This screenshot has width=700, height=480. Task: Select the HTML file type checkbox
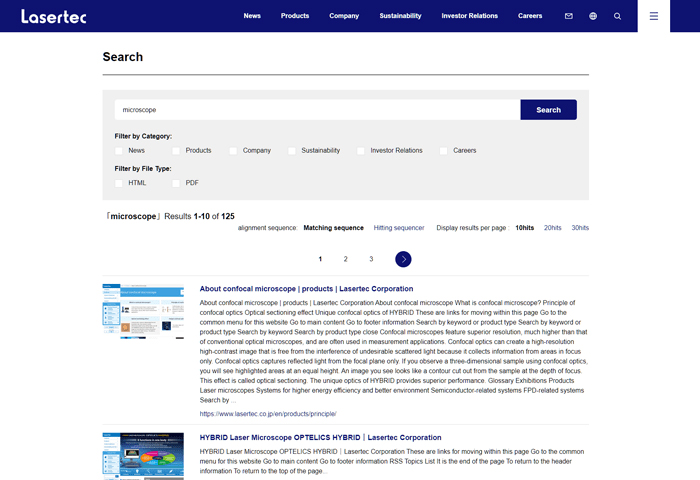pyautogui.click(x=119, y=184)
